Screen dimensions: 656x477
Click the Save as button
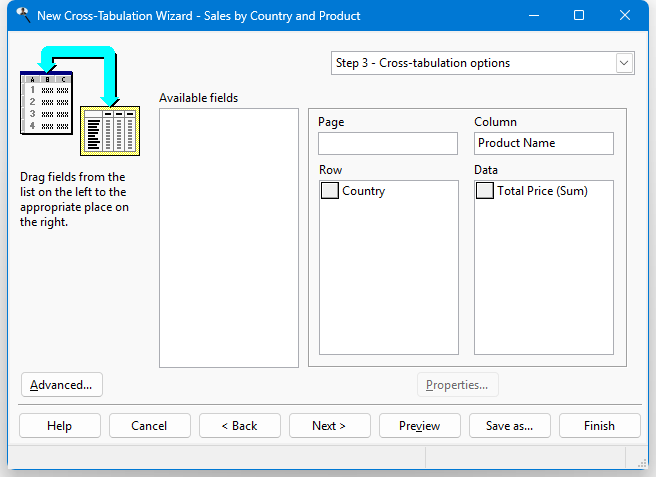(x=509, y=425)
